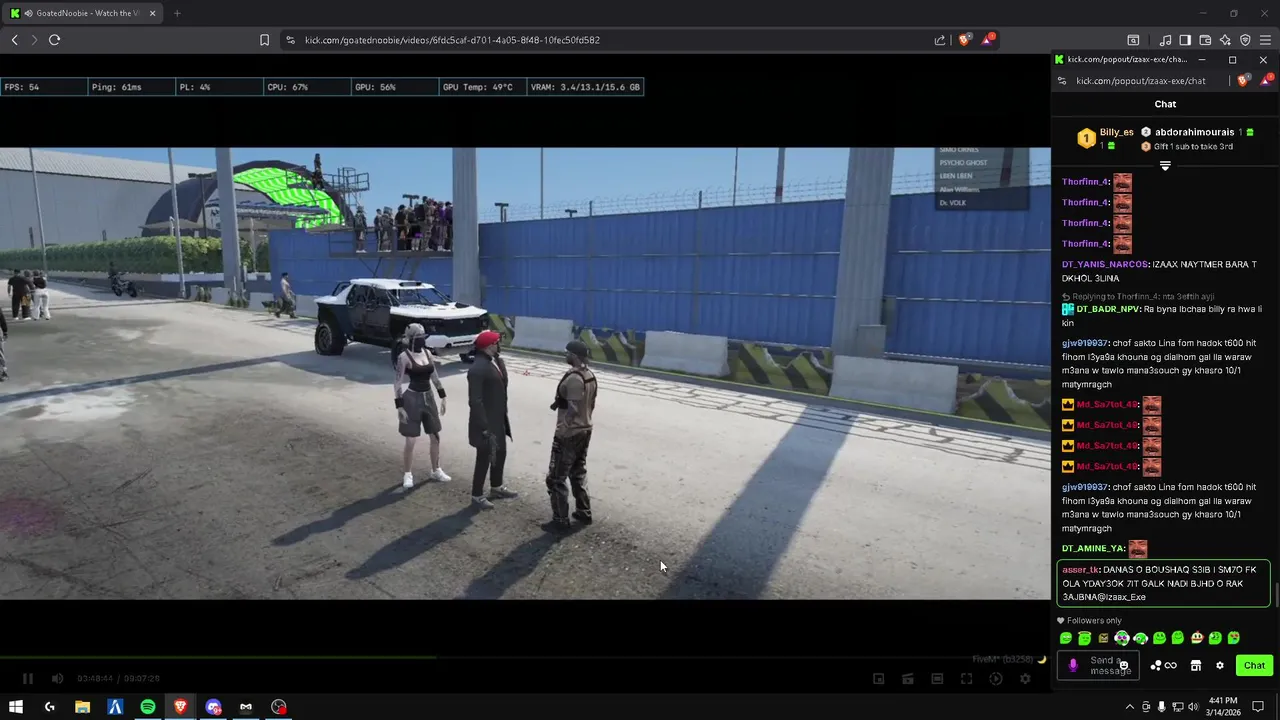Open the tab search icon in toolbar
This screenshot has width=1280, height=720.
1133,40
